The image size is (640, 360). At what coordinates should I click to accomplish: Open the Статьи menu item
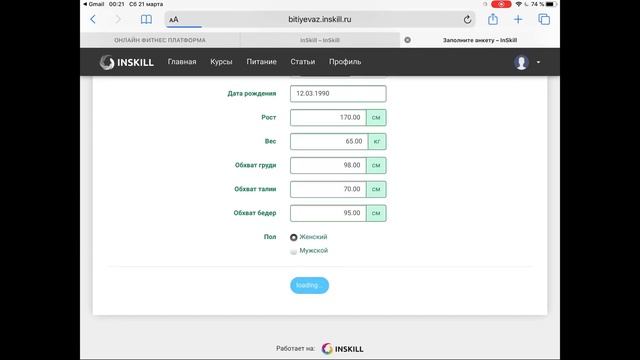303,62
